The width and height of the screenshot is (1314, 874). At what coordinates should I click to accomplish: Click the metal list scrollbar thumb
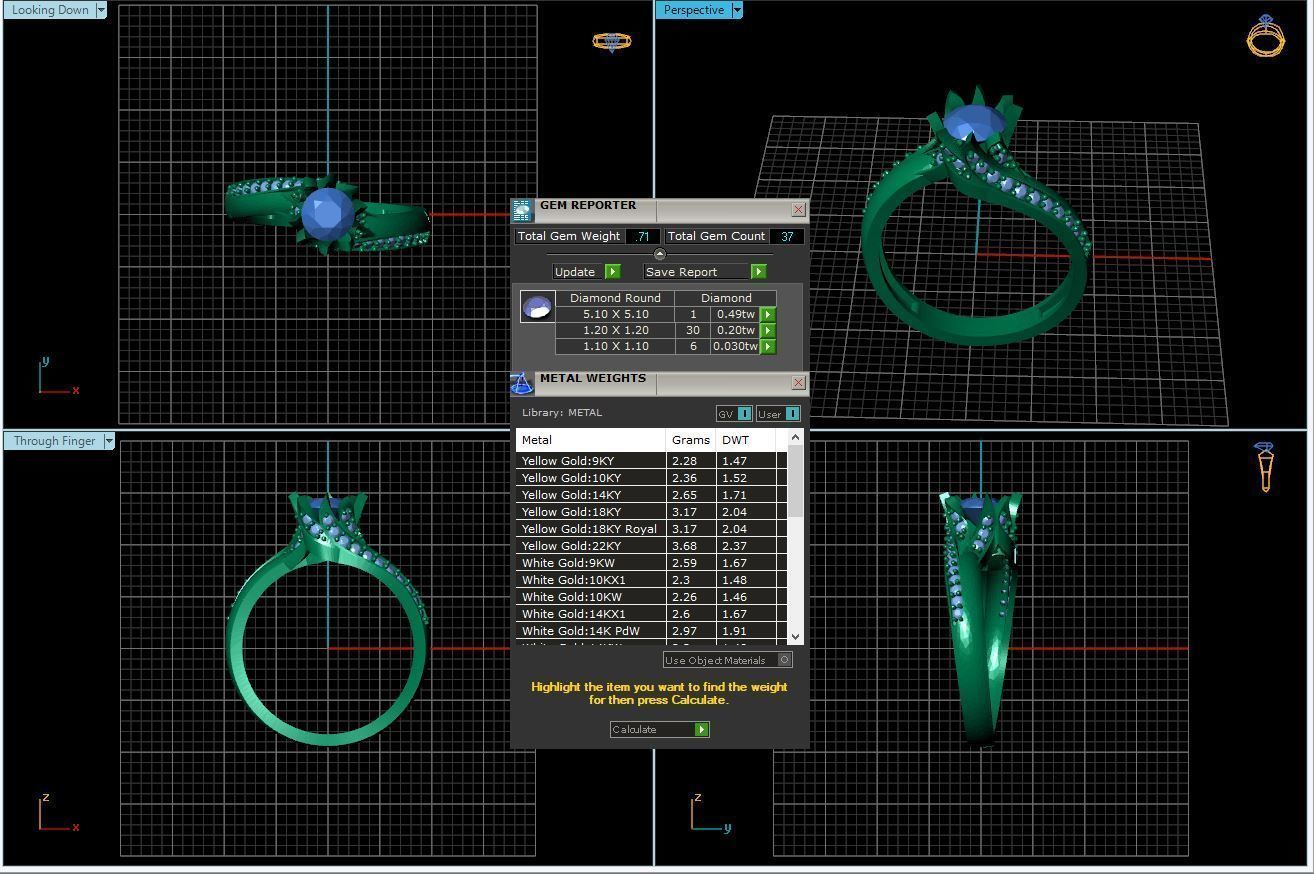(x=796, y=481)
